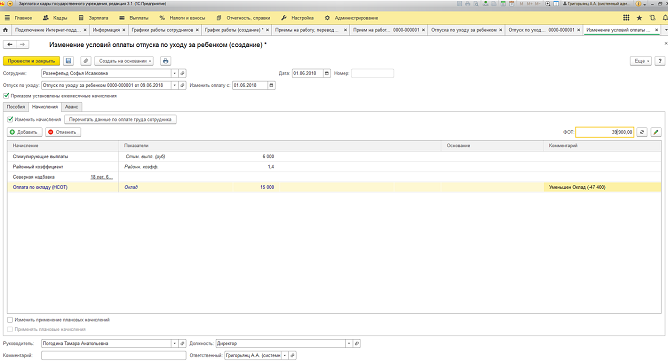Print the document using the printer icon
668x363 pixels.
[x=165, y=61]
